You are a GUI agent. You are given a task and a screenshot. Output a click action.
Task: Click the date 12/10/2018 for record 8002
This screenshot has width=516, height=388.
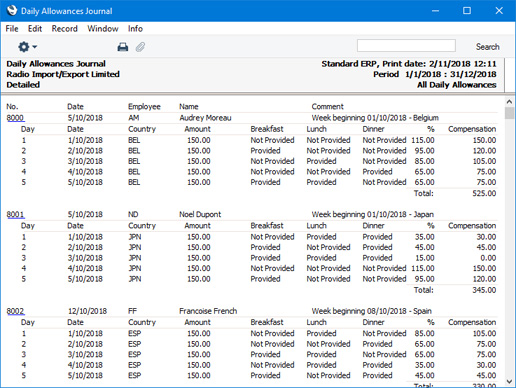[x=87, y=311]
